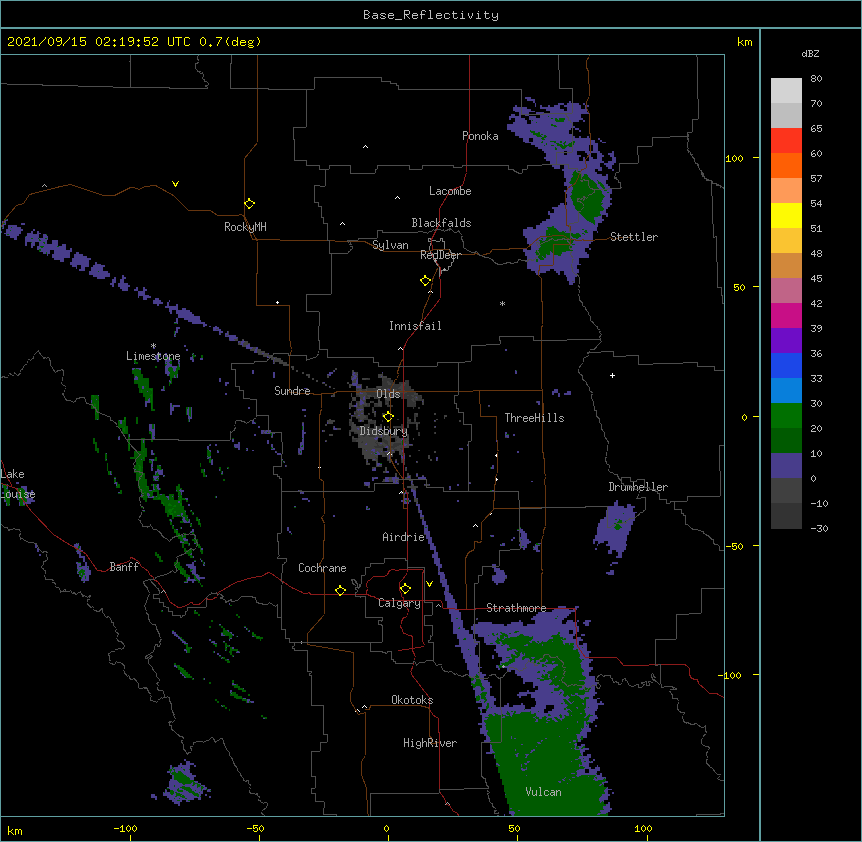
Task: Click the RedDeer city label
Action: [x=440, y=255]
